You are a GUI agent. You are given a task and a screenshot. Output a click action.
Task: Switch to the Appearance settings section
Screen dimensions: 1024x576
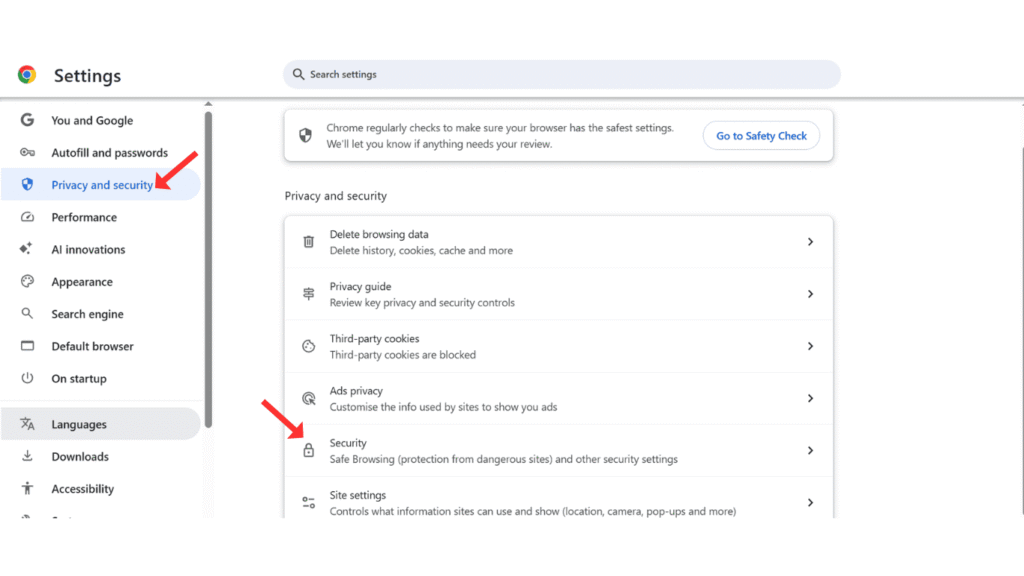click(84, 281)
